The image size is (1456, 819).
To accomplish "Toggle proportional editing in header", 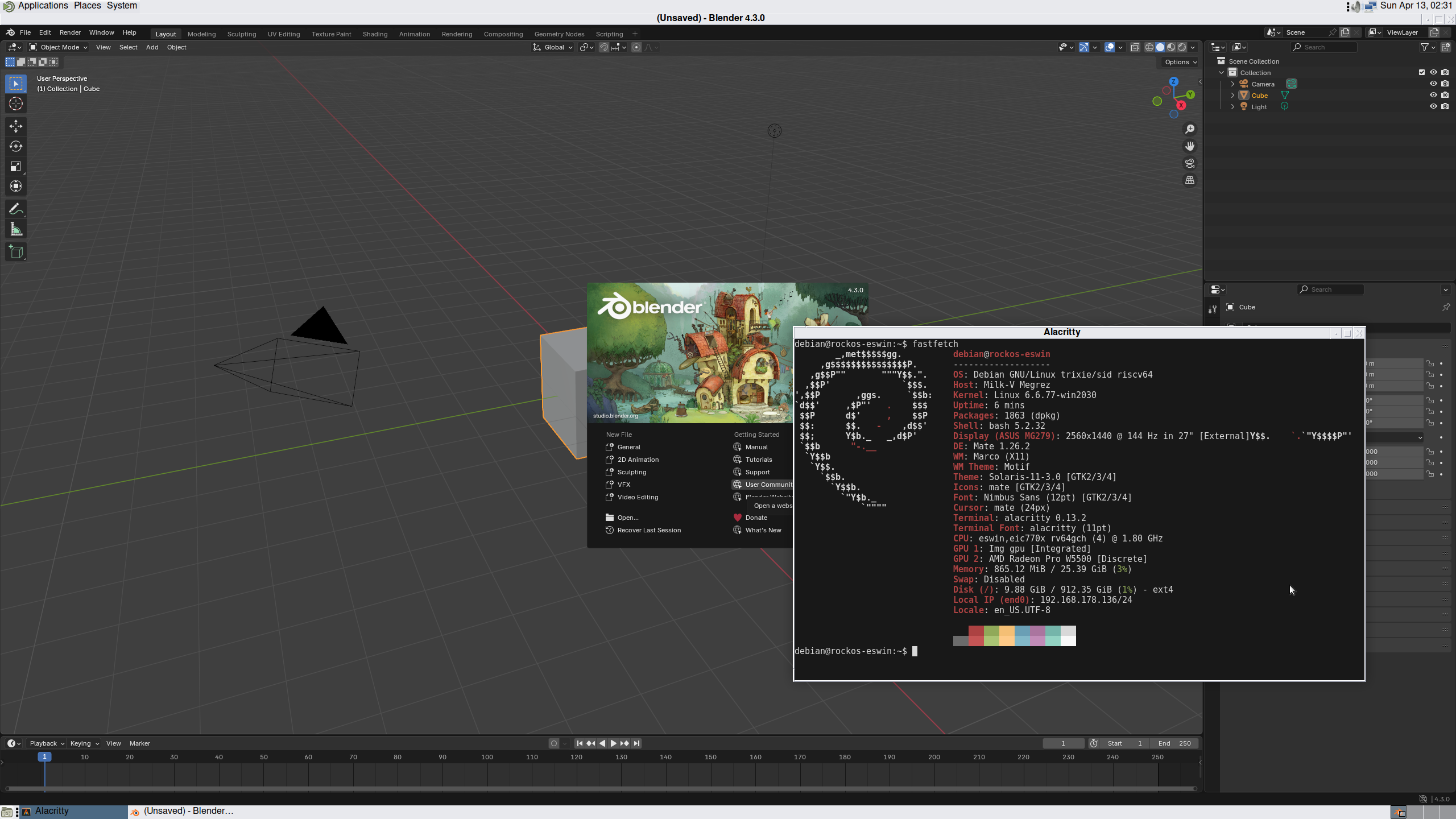I will tap(636, 47).
